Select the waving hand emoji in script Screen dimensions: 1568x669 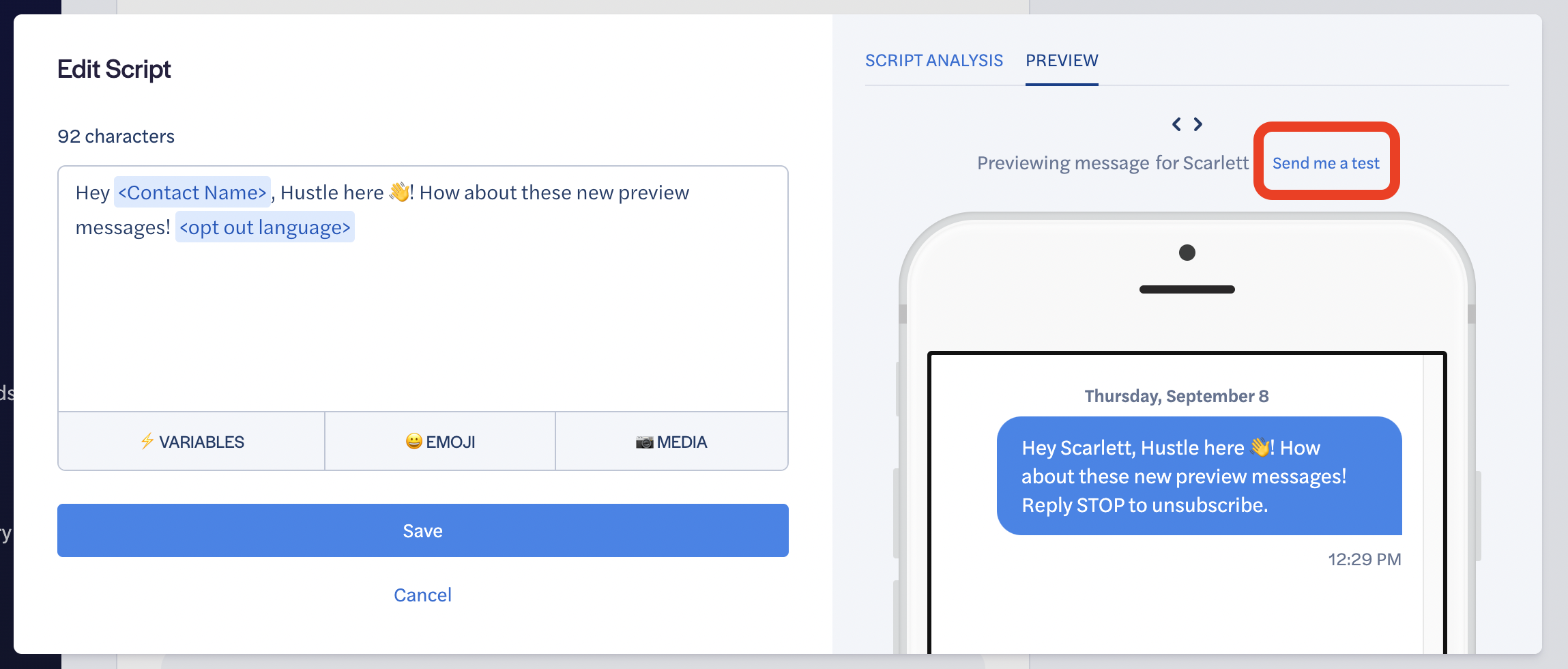tap(399, 192)
